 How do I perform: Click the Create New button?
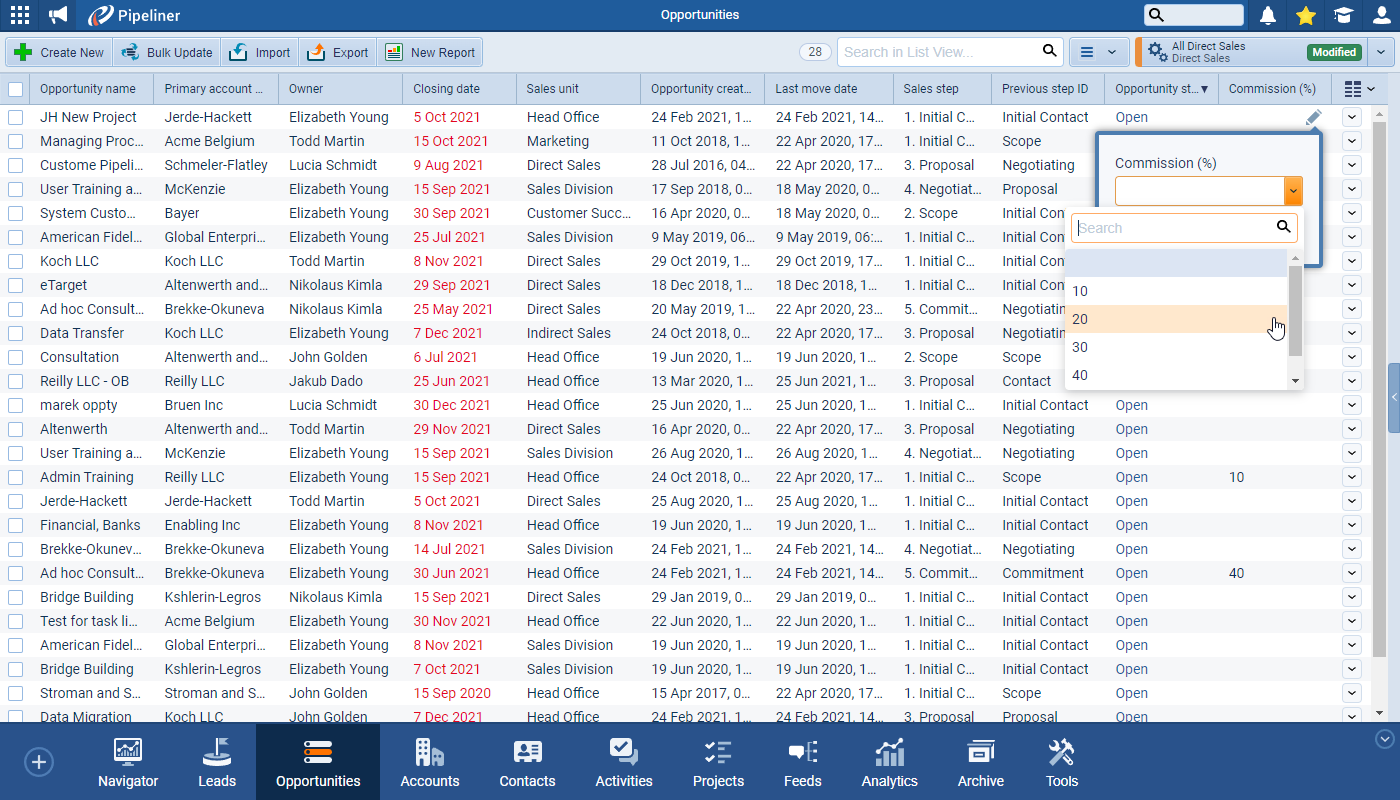coord(59,52)
